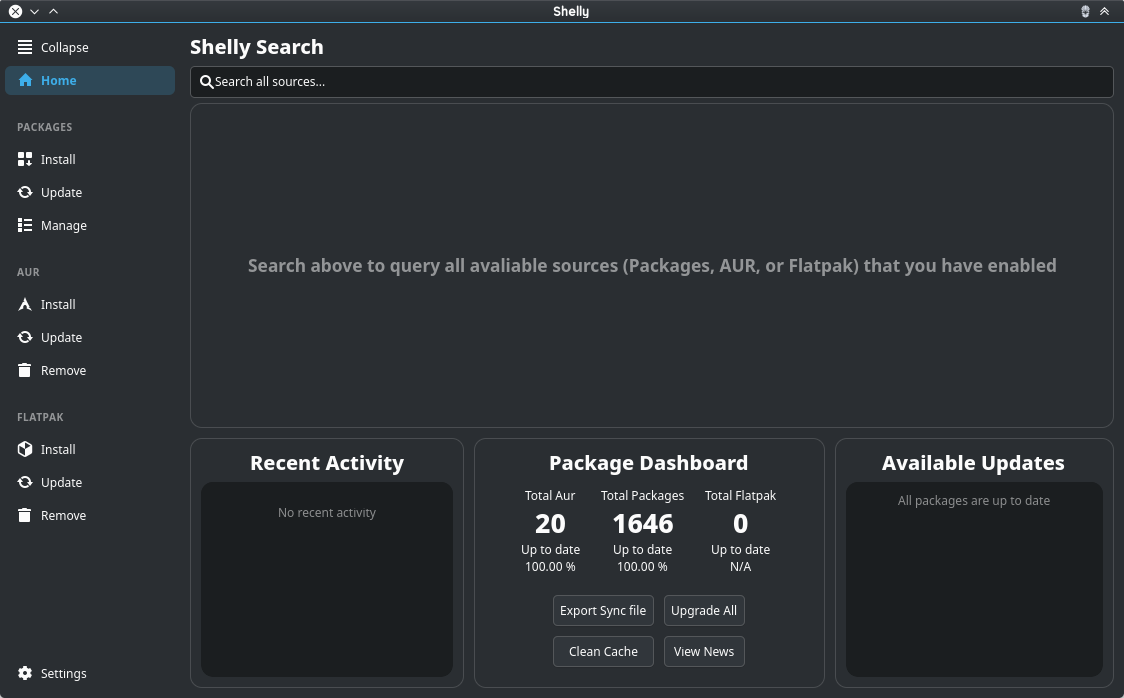Open View News button

coord(704,651)
